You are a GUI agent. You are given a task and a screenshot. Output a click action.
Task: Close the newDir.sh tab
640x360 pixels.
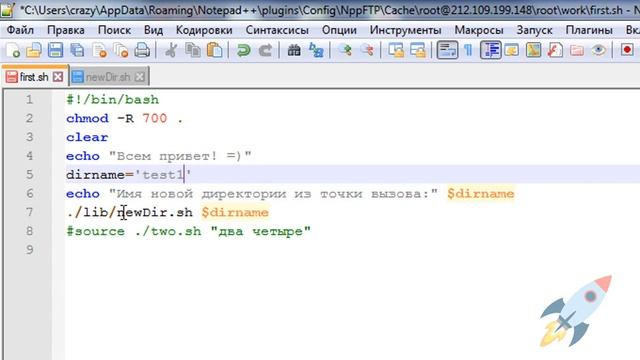pyautogui.click(x=140, y=77)
